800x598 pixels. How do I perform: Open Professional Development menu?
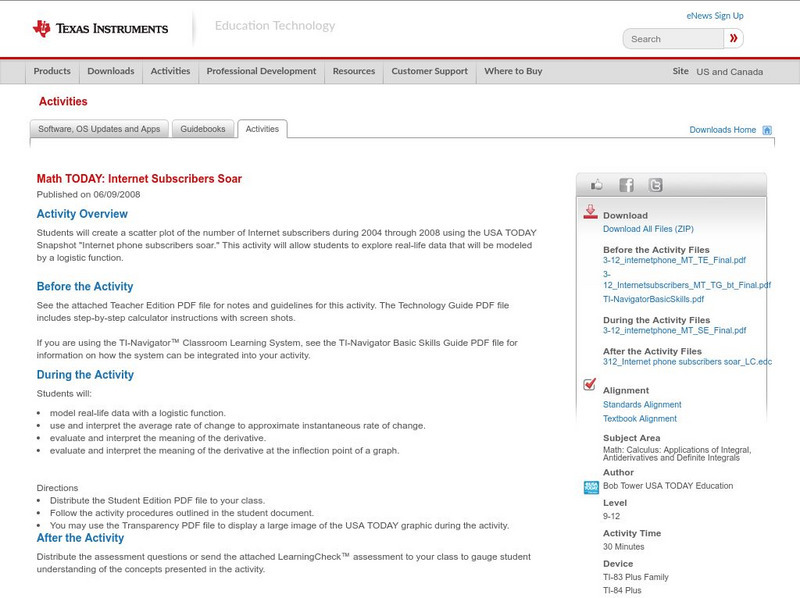click(261, 71)
